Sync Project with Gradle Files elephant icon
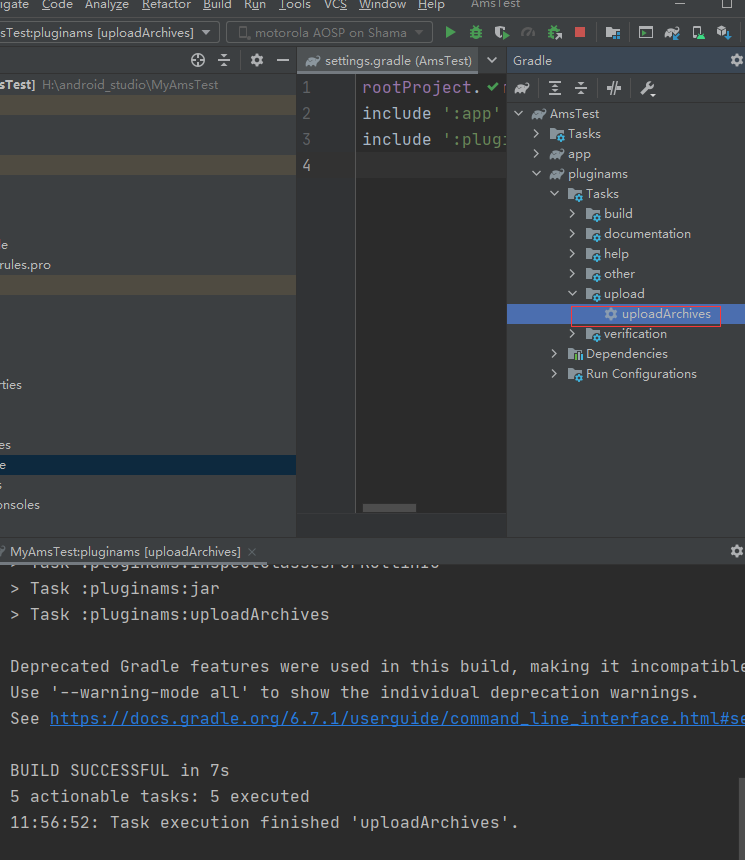 tap(672, 32)
